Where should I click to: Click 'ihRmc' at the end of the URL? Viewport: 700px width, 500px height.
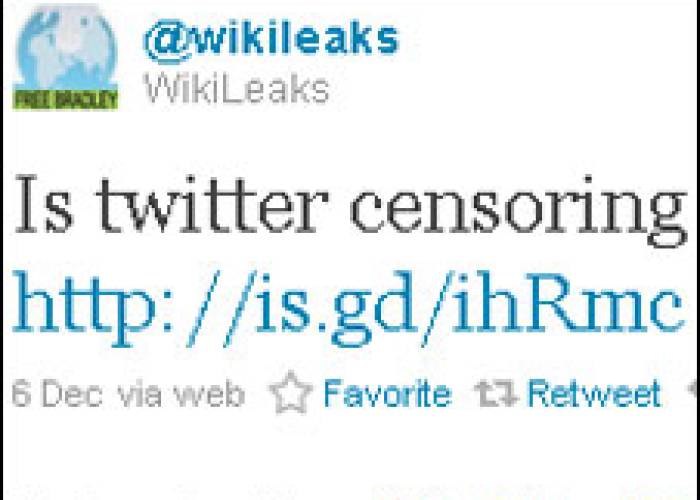coord(567,304)
